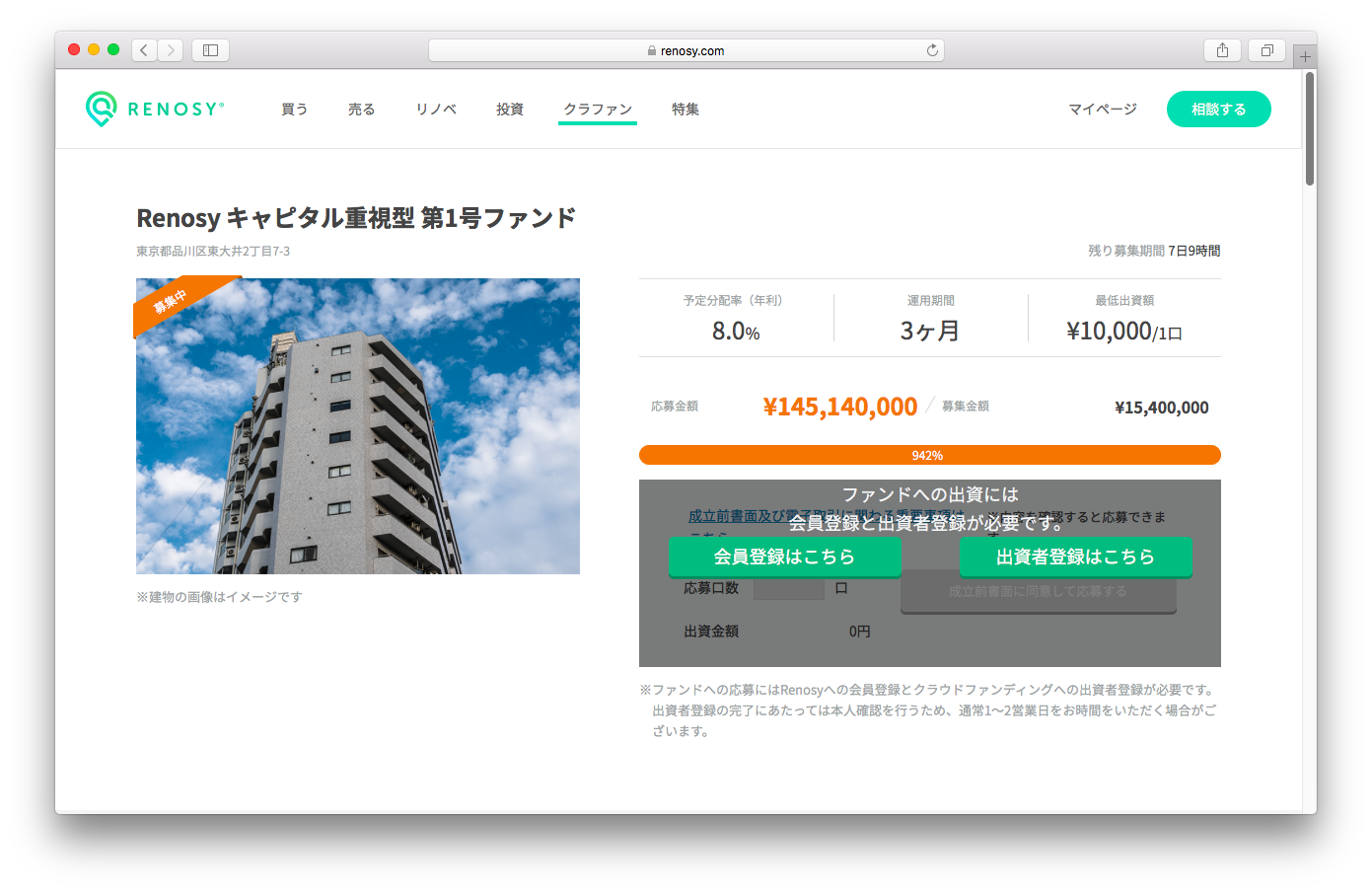Click 会員登録はこちら button

tap(784, 557)
